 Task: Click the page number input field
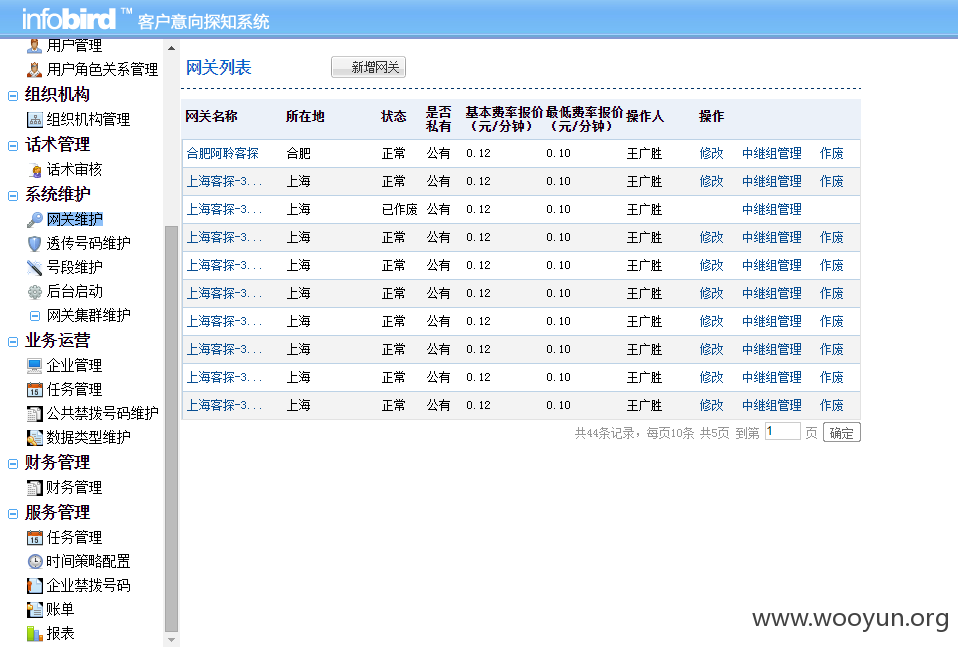[x=783, y=431]
